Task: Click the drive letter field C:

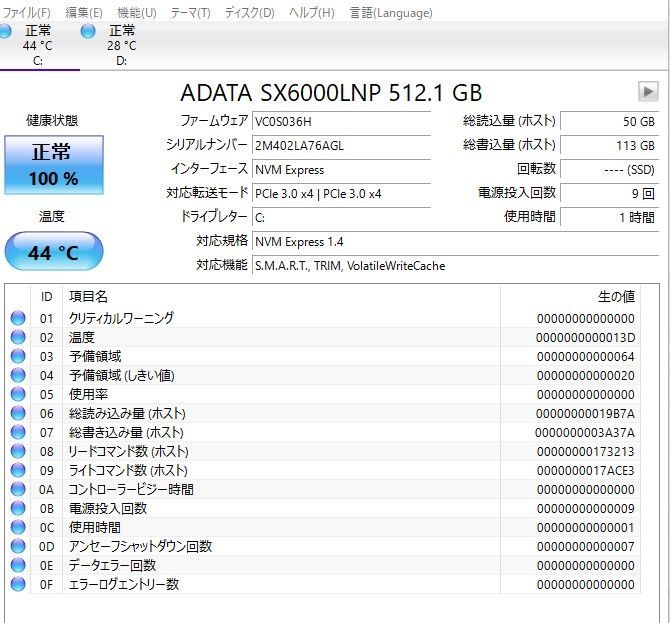Action: pyautogui.click(x=341, y=217)
